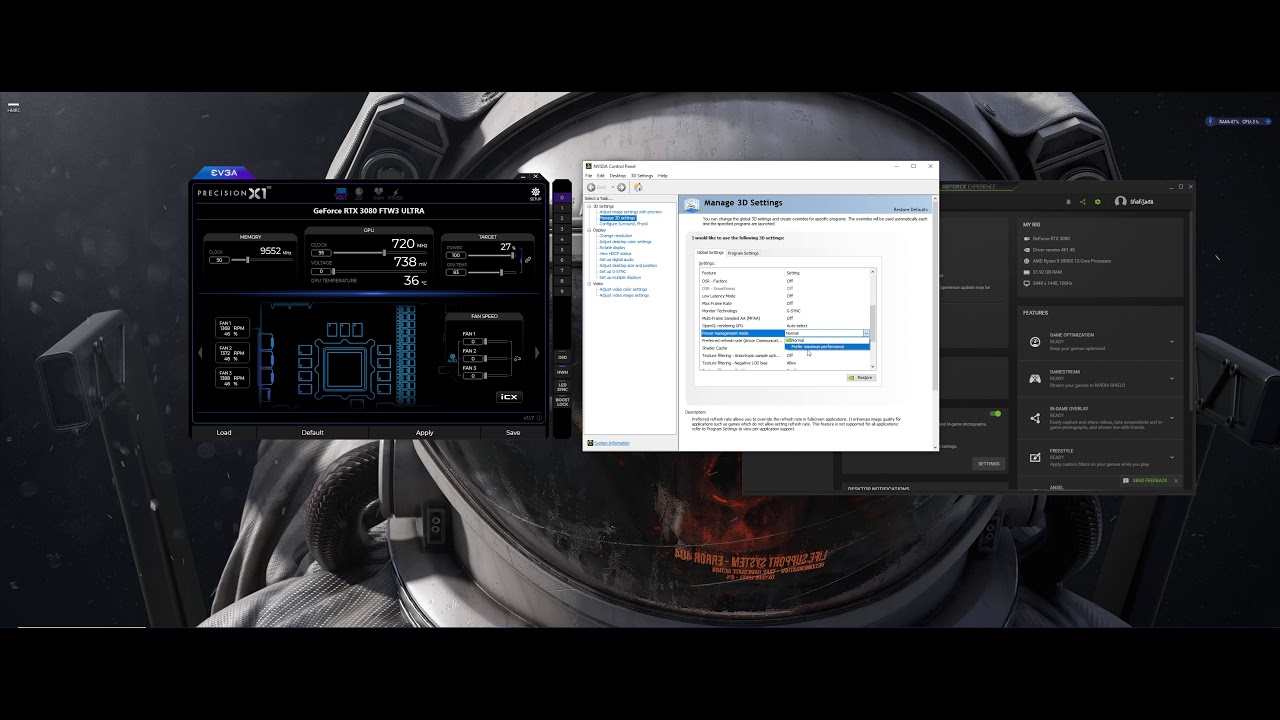The image size is (1280, 720).
Task: Collapse the Video tree node
Action: click(x=589, y=284)
